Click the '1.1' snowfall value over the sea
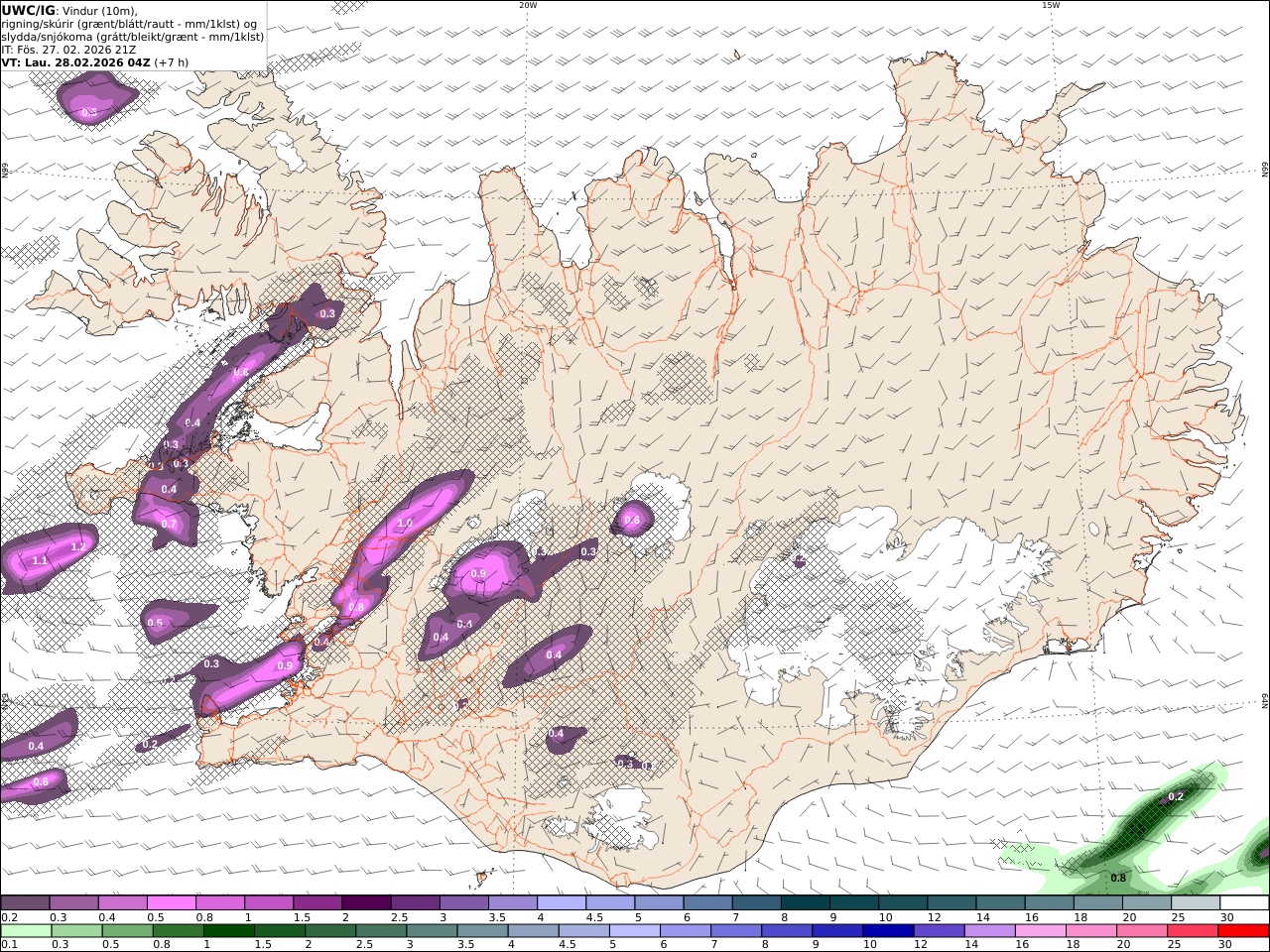Image resolution: width=1270 pixels, height=952 pixels. tap(41, 560)
